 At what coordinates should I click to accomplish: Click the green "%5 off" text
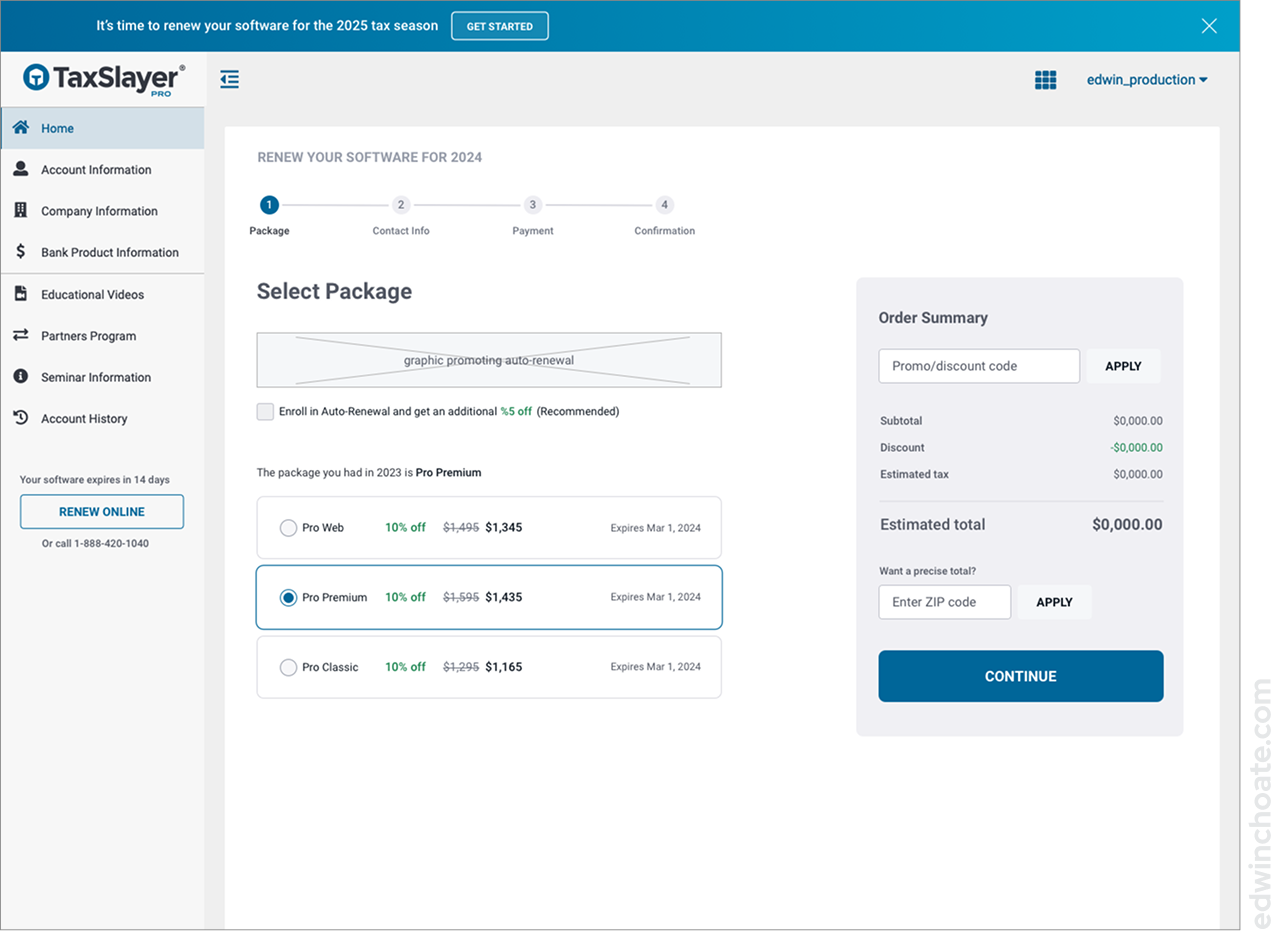pyautogui.click(x=516, y=411)
